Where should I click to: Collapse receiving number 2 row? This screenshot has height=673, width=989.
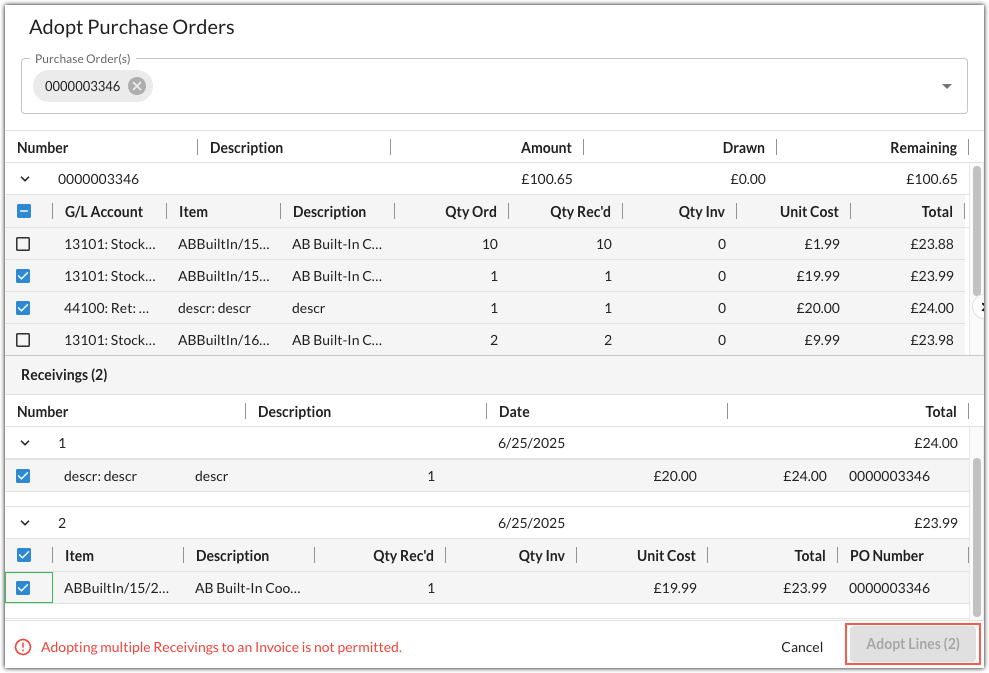tap(26, 522)
